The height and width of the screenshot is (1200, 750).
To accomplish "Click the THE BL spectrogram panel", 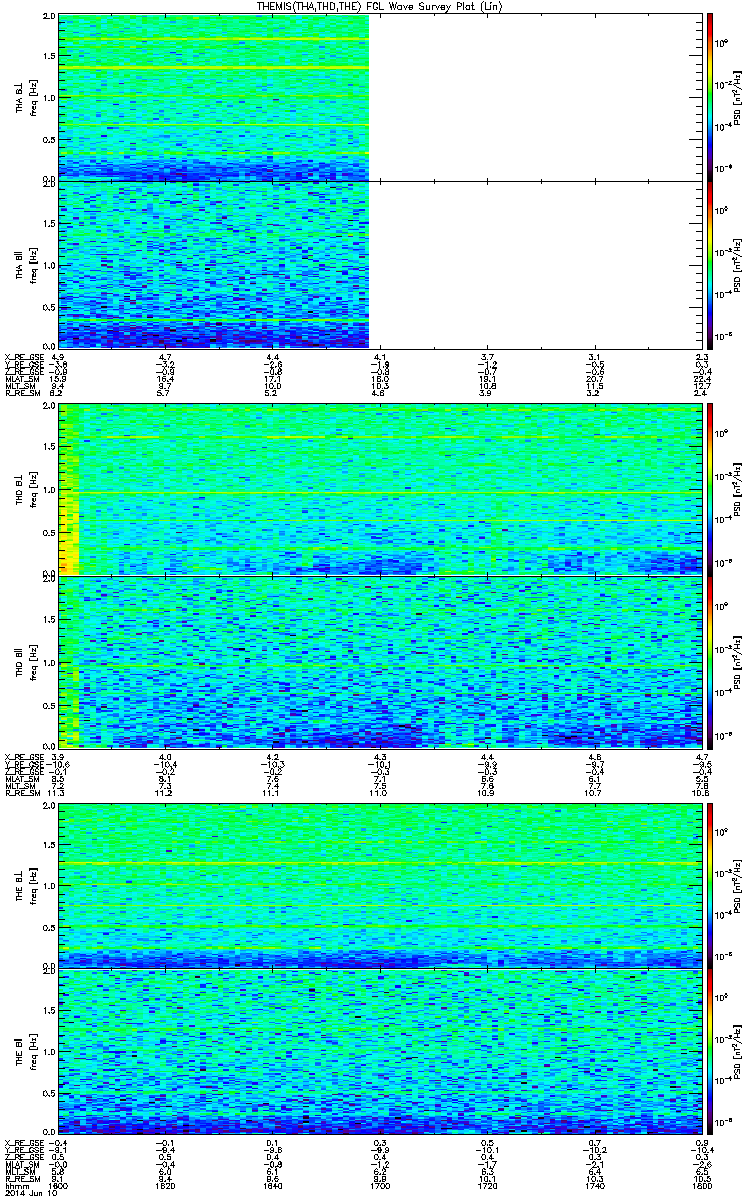I will (x=378, y=885).
